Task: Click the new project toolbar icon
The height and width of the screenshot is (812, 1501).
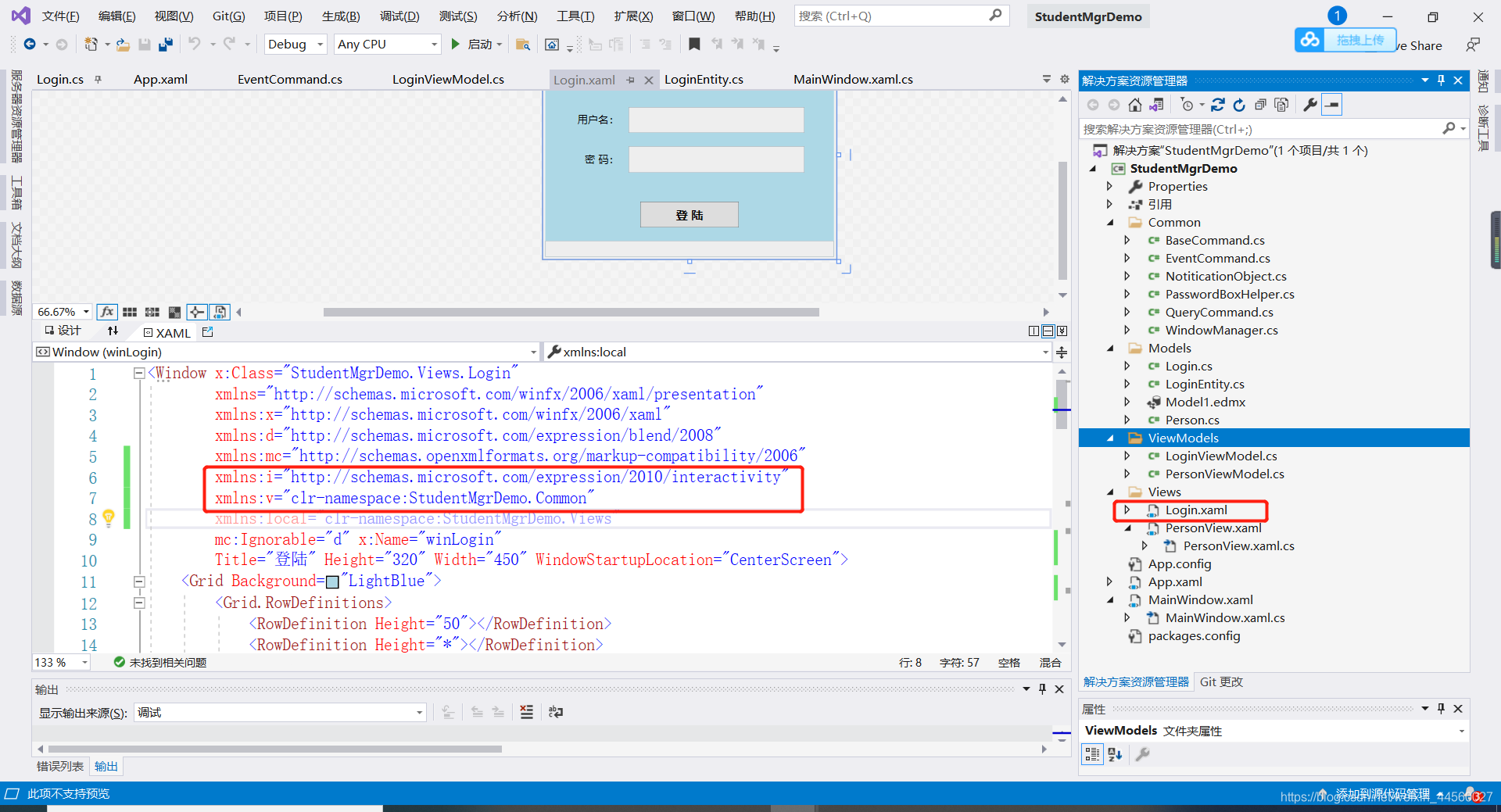Action: [x=91, y=45]
